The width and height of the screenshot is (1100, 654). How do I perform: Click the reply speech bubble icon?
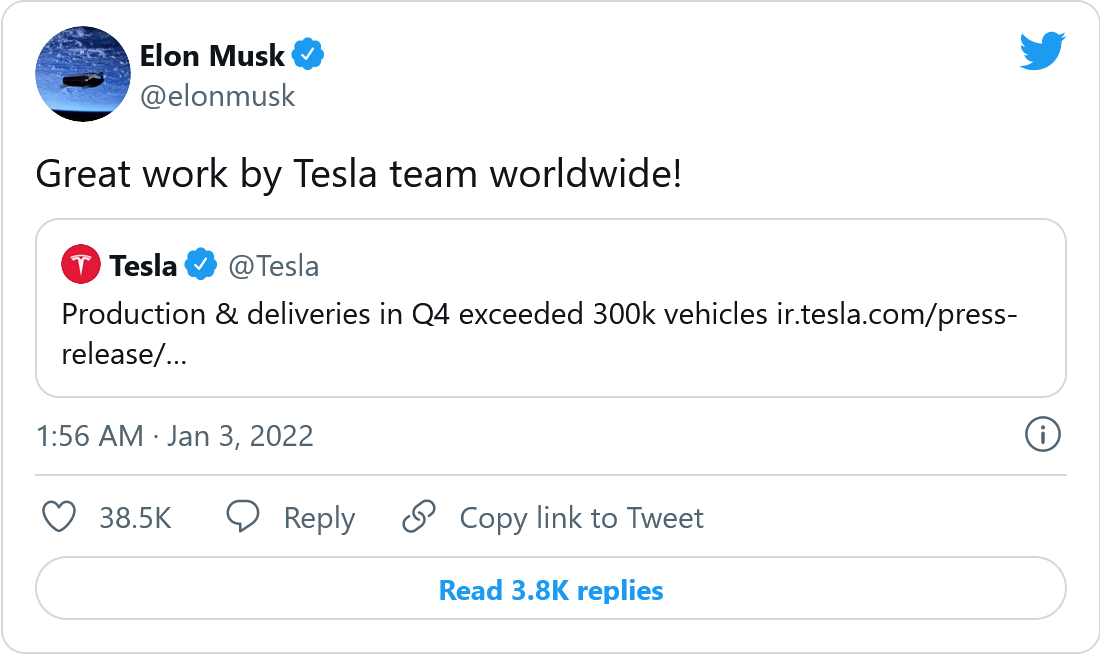coord(243,517)
